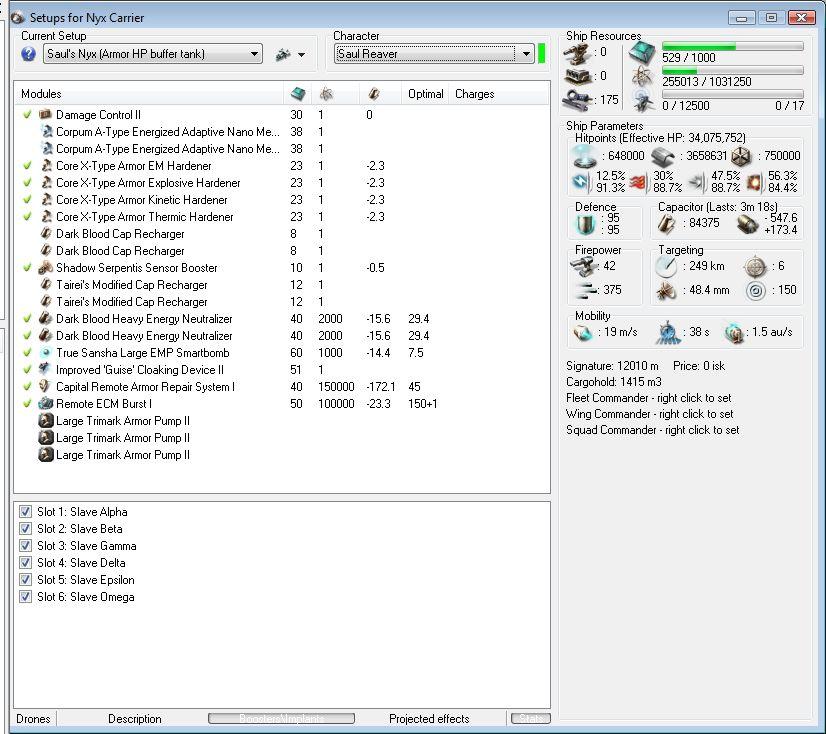Screen dimensions: 826x734
Task: Click the Signature: 12010 m value
Action: 612,366
